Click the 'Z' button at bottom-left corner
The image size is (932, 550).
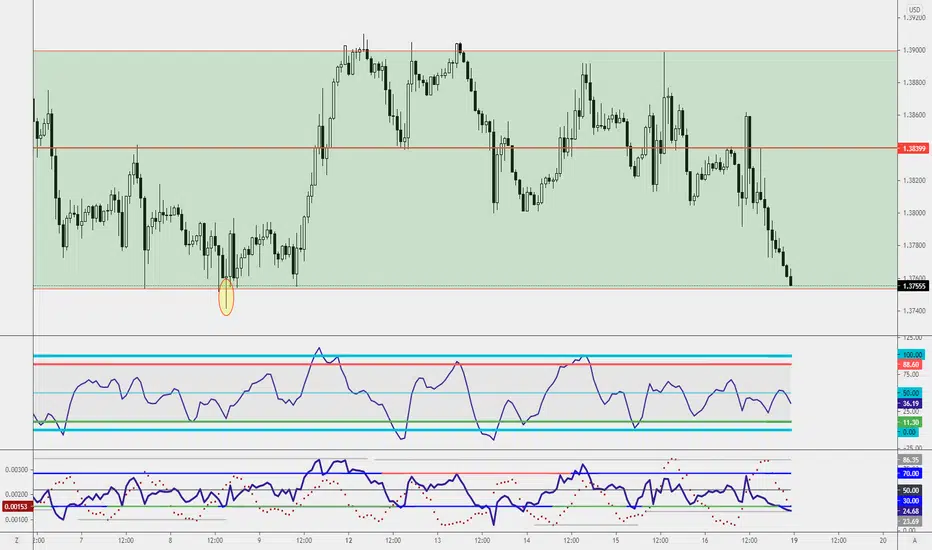(17, 540)
